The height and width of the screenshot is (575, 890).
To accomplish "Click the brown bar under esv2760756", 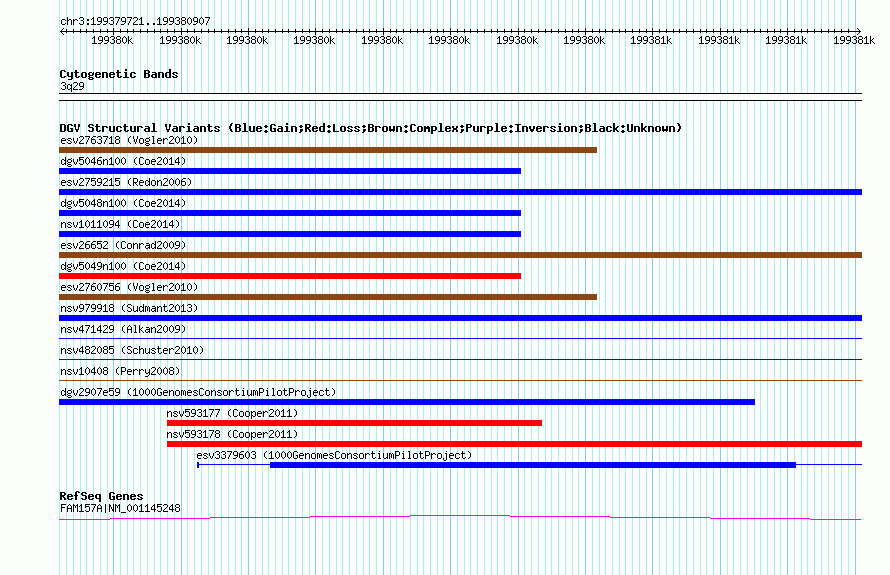I will 328,297.
